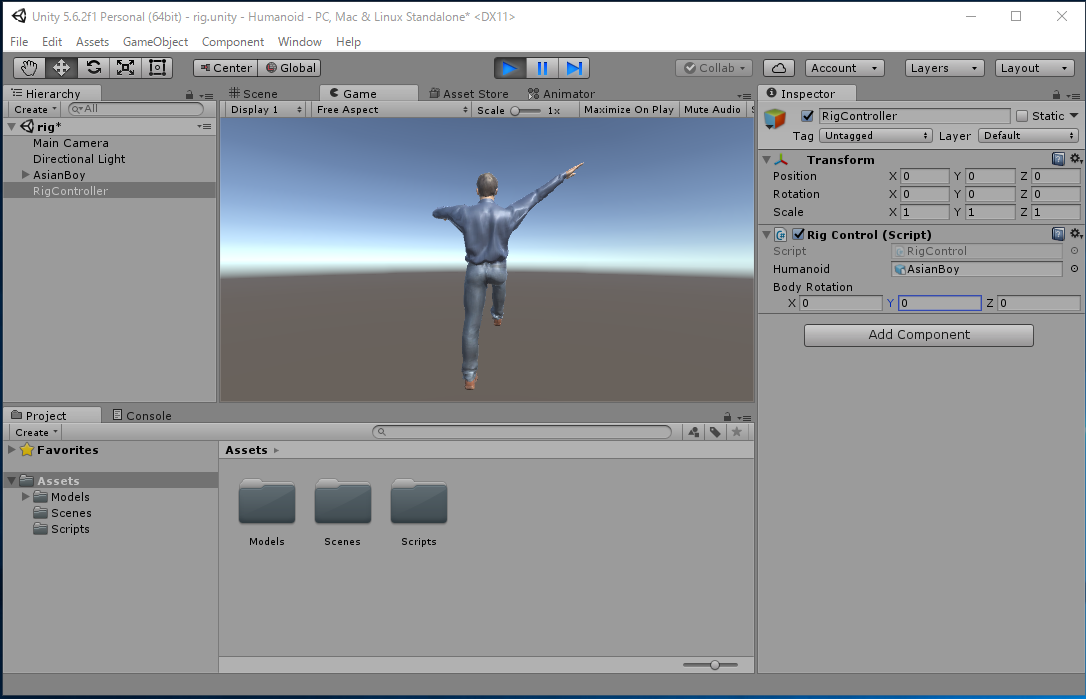The height and width of the screenshot is (699, 1086).
Task: Open the Tag dropdown showing Untagged
Action: (875, 136)
